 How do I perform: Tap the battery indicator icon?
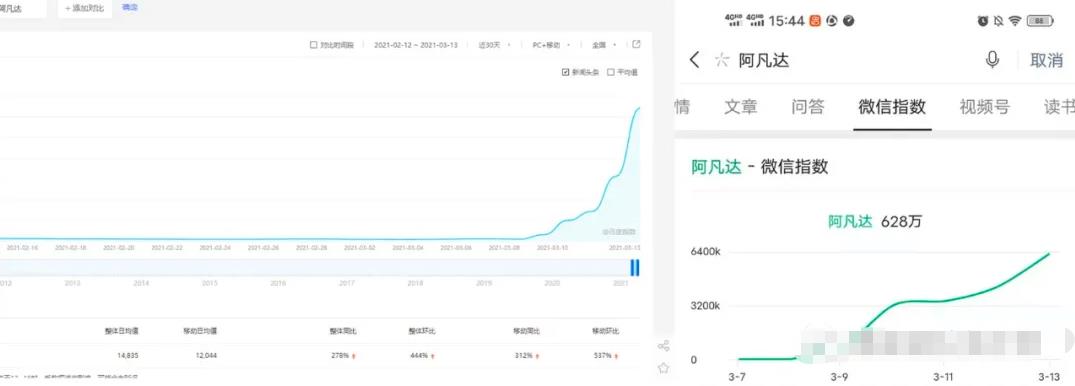[x=1040, y=21]
